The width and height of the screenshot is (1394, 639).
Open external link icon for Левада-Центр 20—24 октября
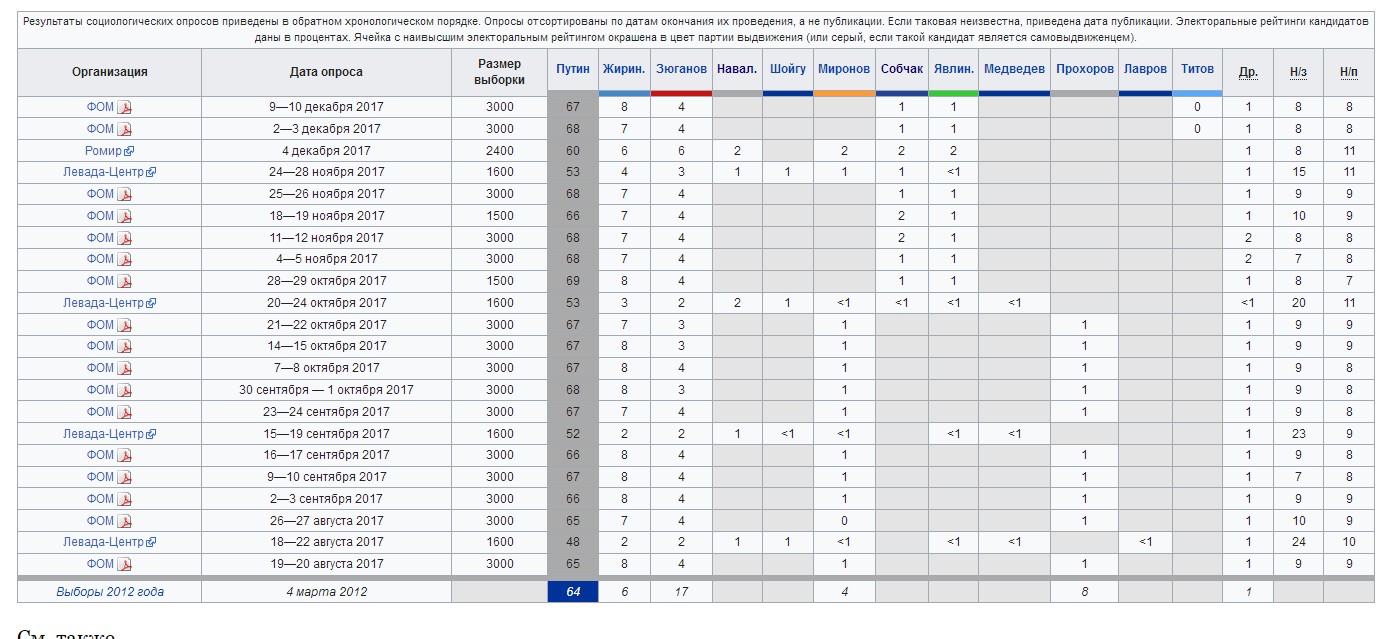[x=151, y=303]
